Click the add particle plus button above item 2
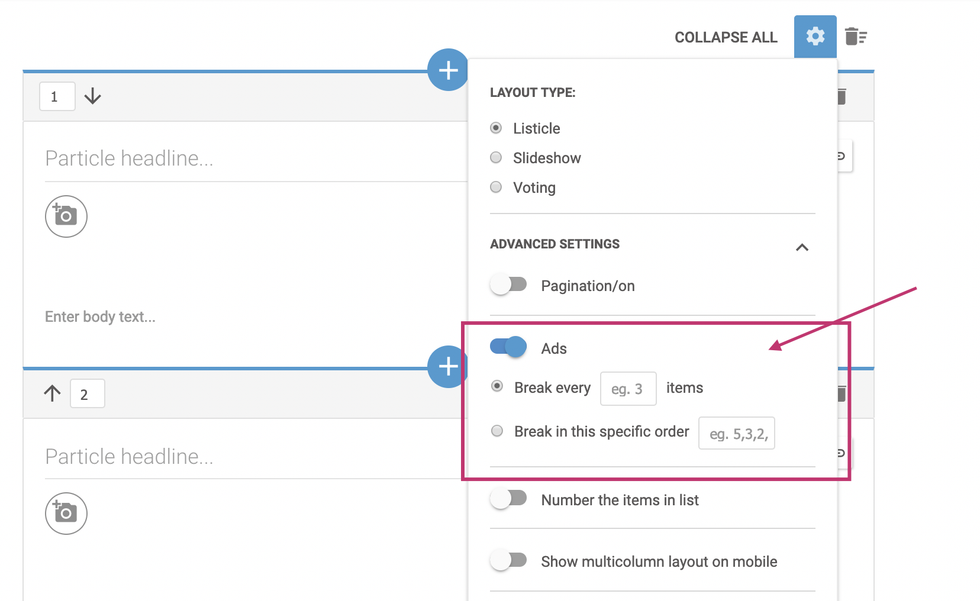The height and width of the screenshot is (601, 980). coord(448,367)
